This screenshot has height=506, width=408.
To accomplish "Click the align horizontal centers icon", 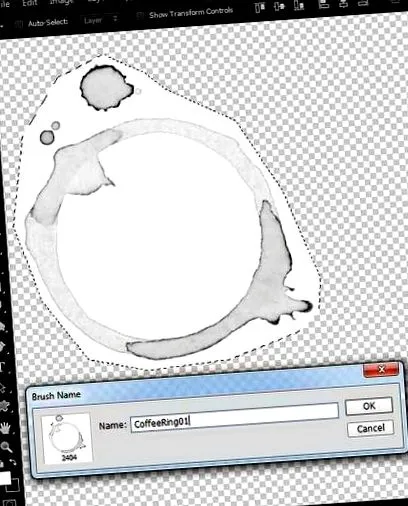I will 344,3.
